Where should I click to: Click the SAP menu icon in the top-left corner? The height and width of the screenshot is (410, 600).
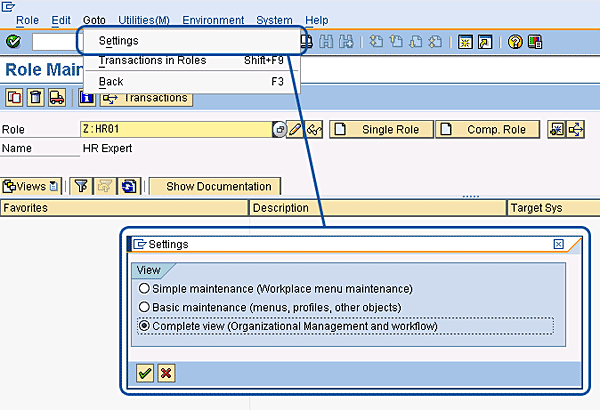click(x=8, y=7)
